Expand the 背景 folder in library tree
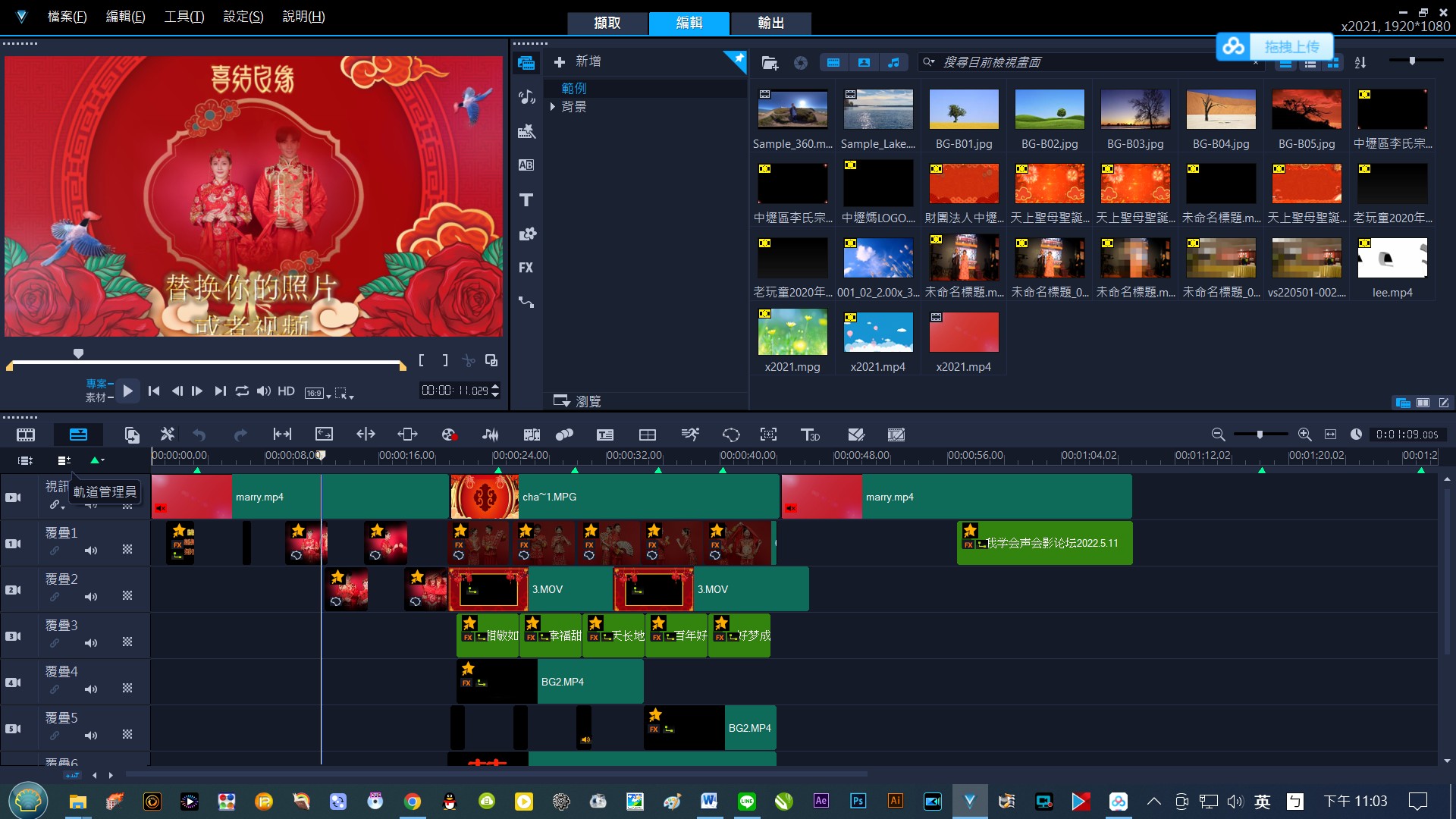The width and height of the screenshot is (1456, 819). 553,107
